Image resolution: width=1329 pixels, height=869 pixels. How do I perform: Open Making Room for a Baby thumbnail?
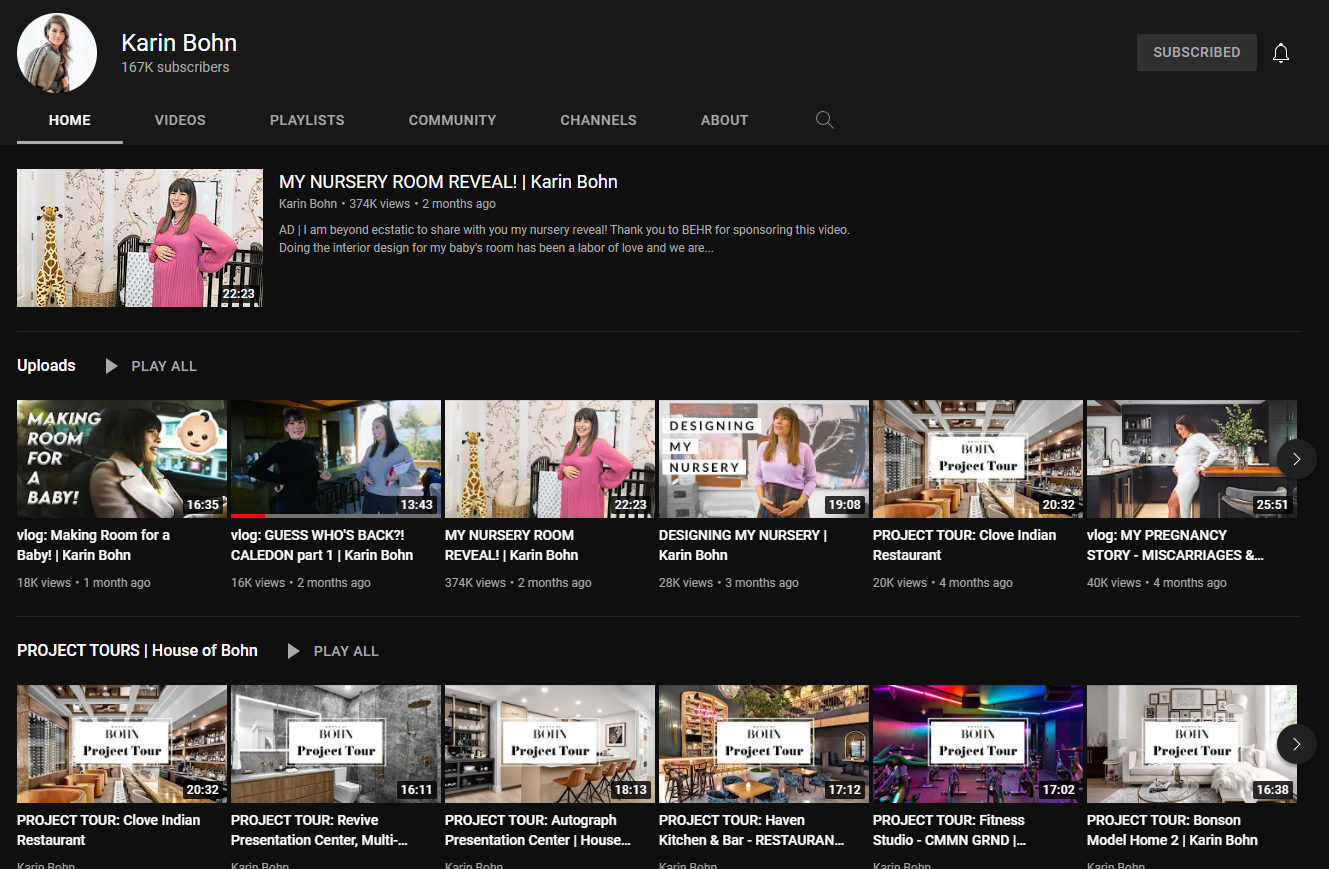(122, 459)
